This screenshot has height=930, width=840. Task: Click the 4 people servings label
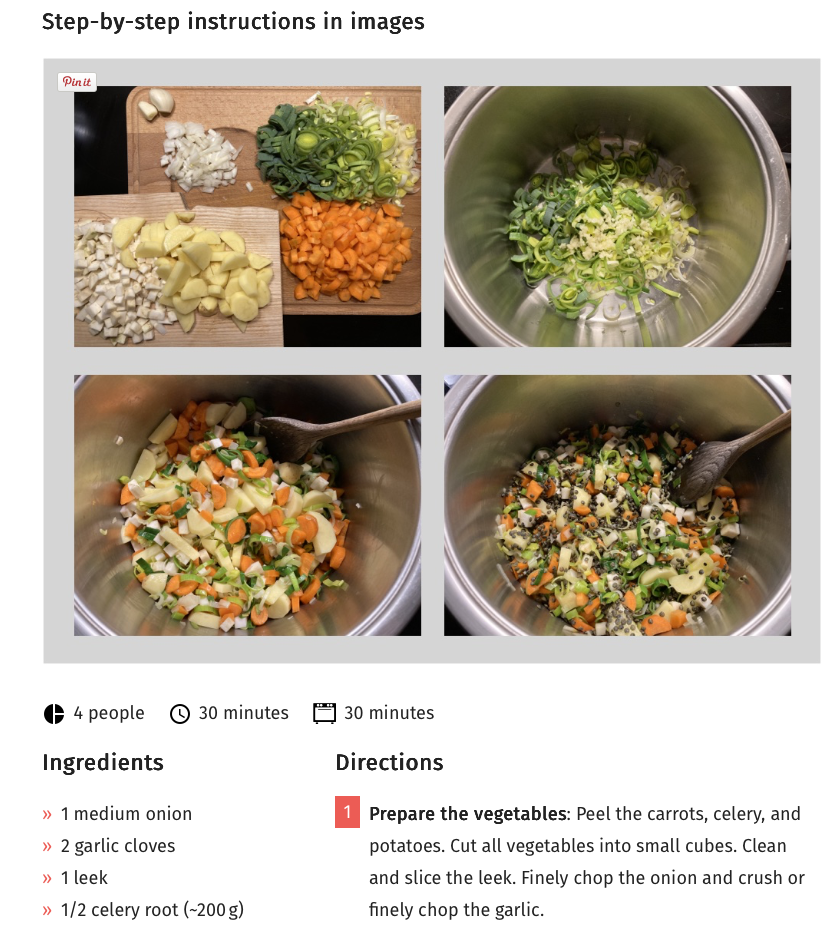point(109,713)
